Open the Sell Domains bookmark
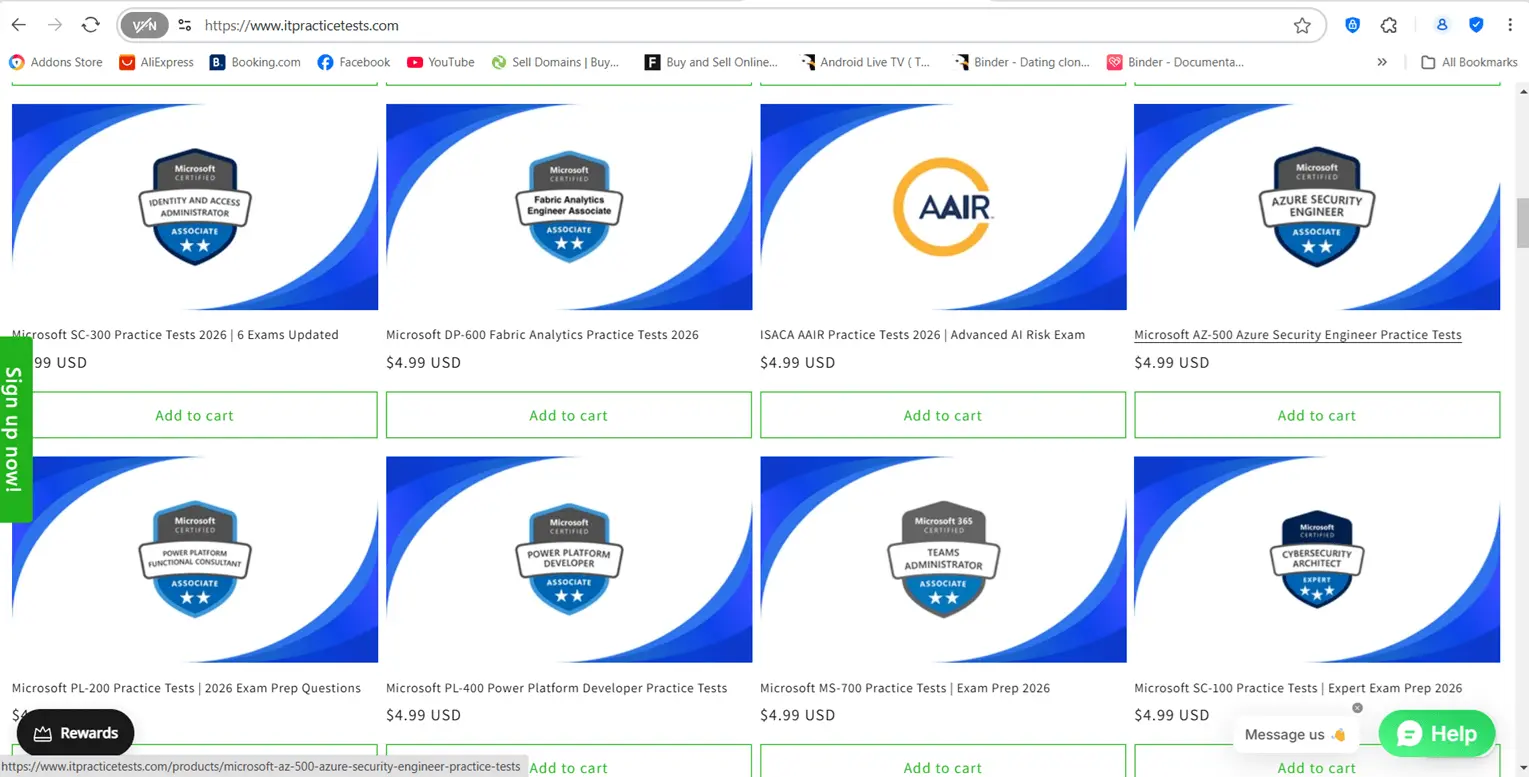The width and height of the screenshot is (1529, 777). coord(555,62)
